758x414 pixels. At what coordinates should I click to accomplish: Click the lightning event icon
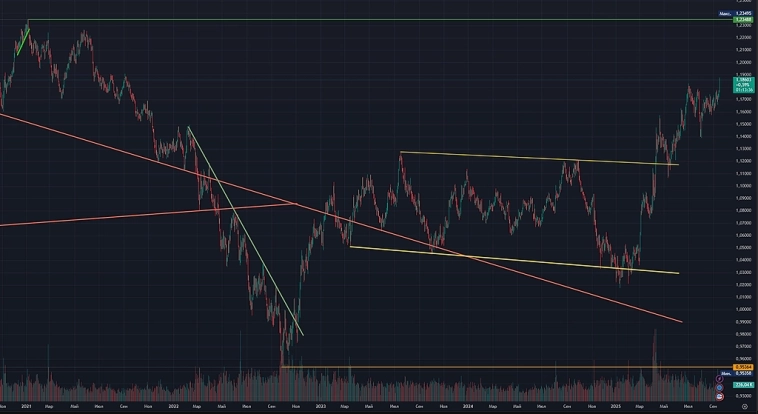tap(719, 379)
